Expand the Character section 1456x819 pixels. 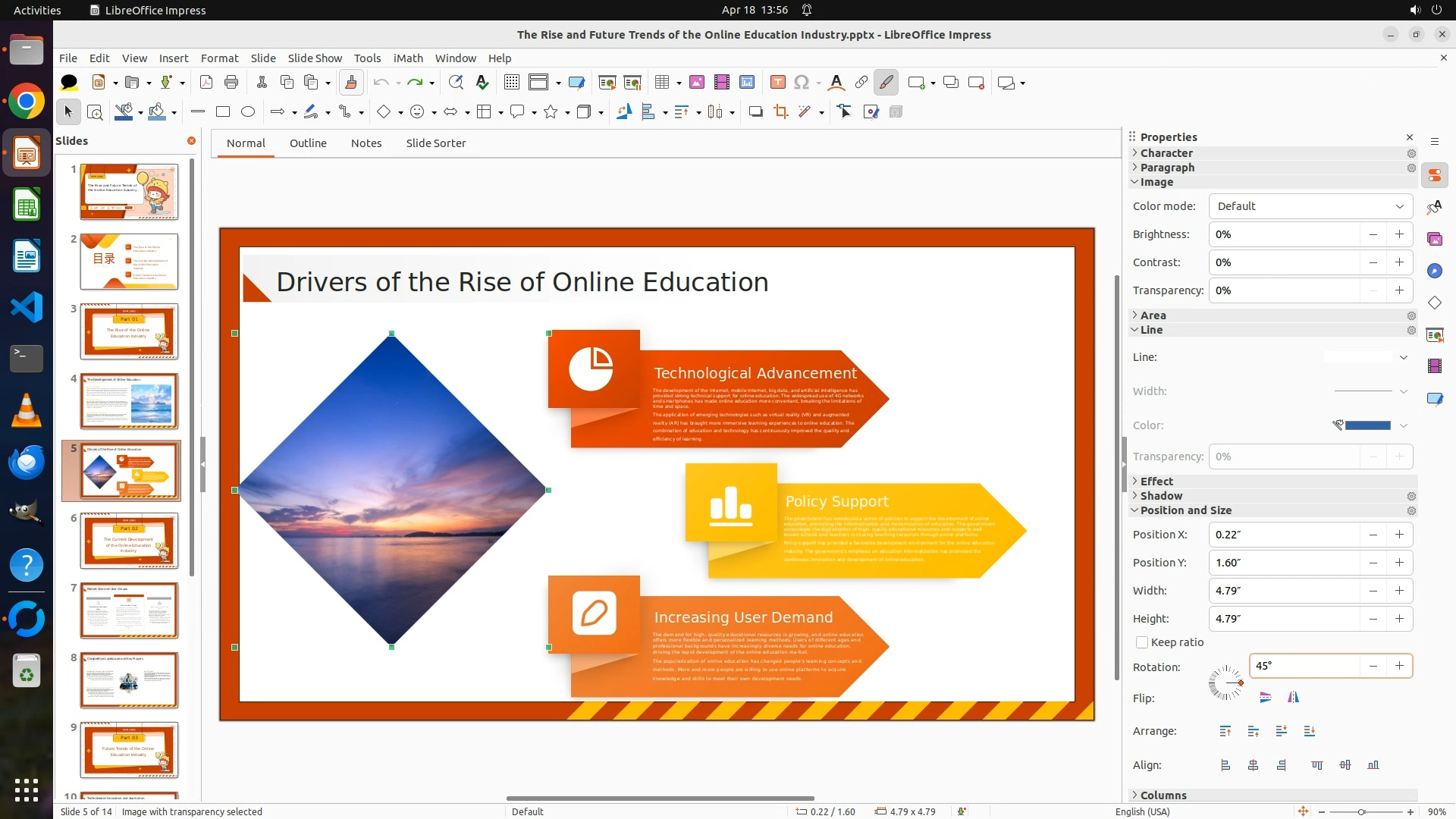coord(1166,153)
